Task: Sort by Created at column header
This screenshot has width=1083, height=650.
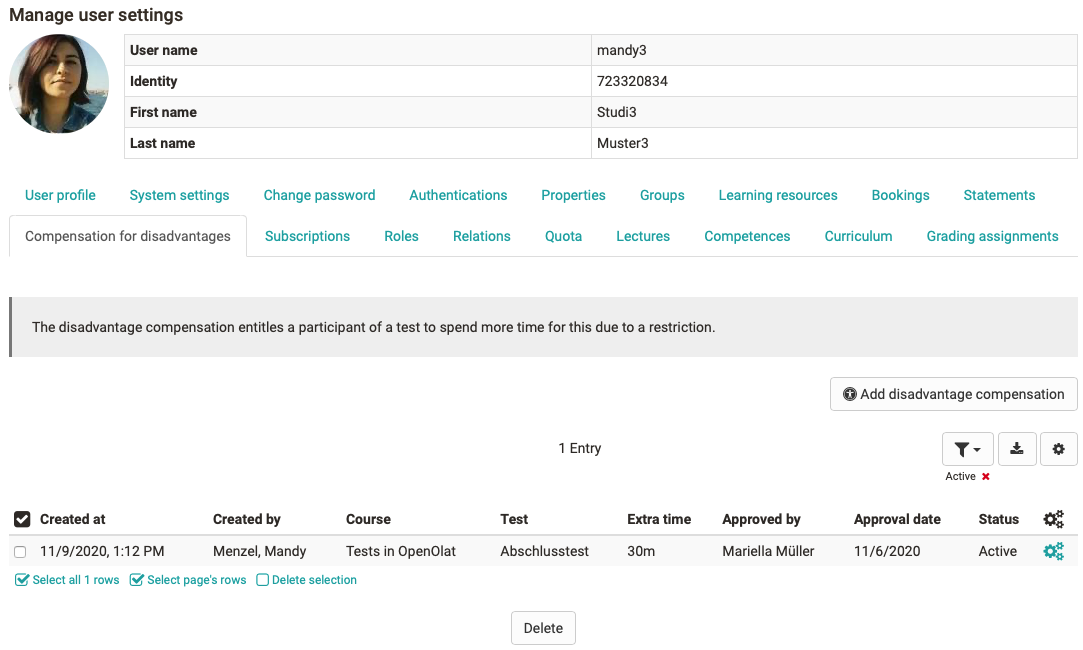Action: pyautogui.click(x=73, y=519)
